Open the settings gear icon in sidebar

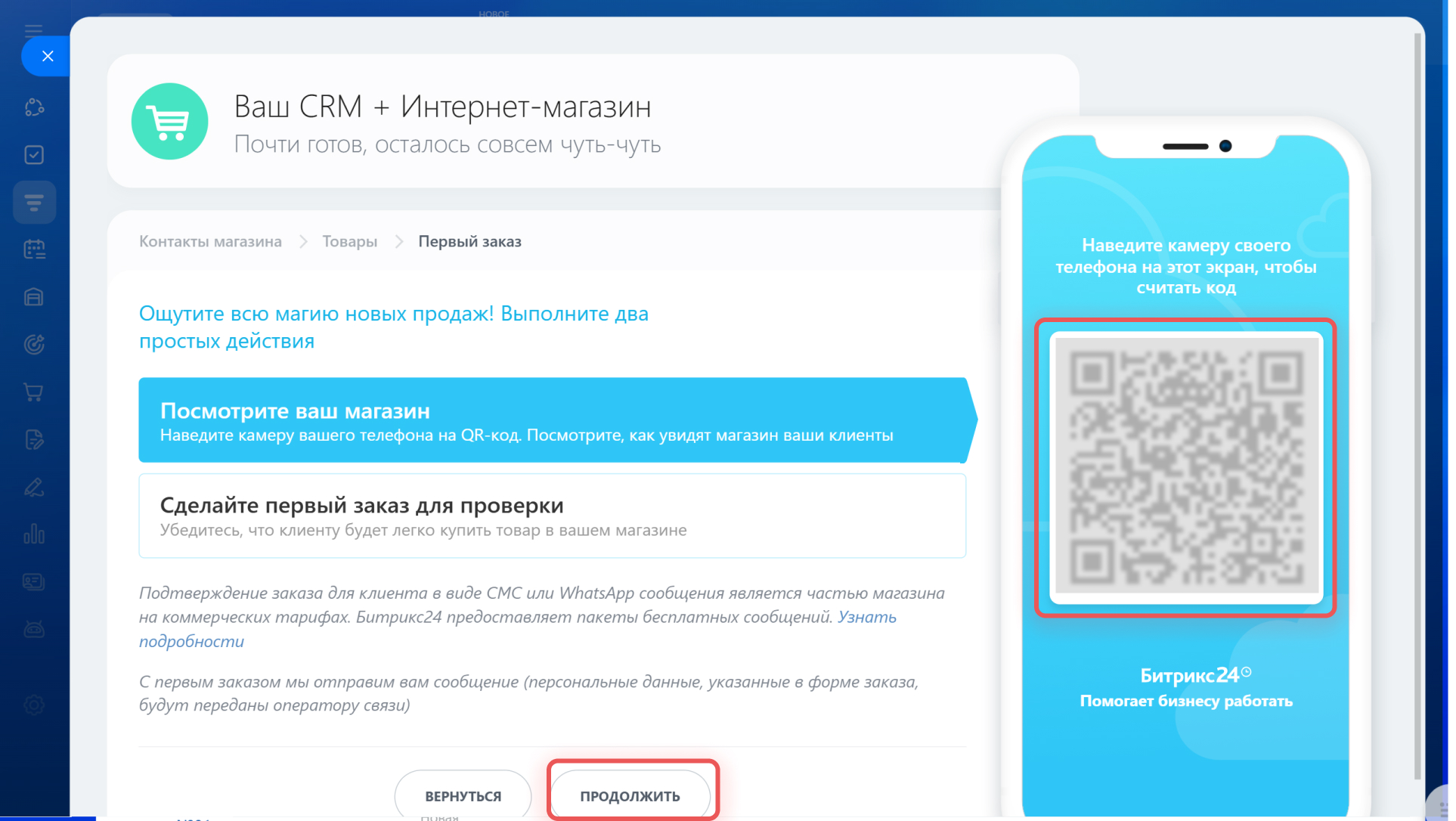tap(34, 705)
